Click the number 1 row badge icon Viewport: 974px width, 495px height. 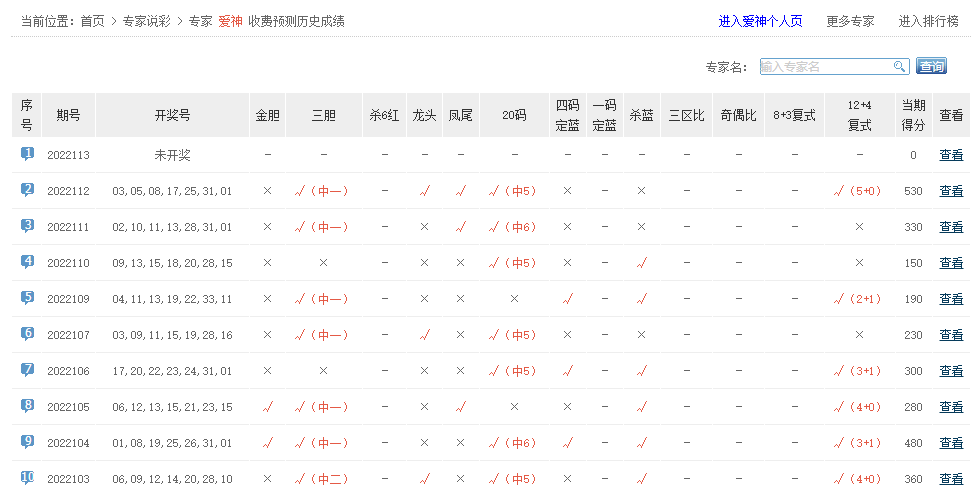(x=27, y=154)
